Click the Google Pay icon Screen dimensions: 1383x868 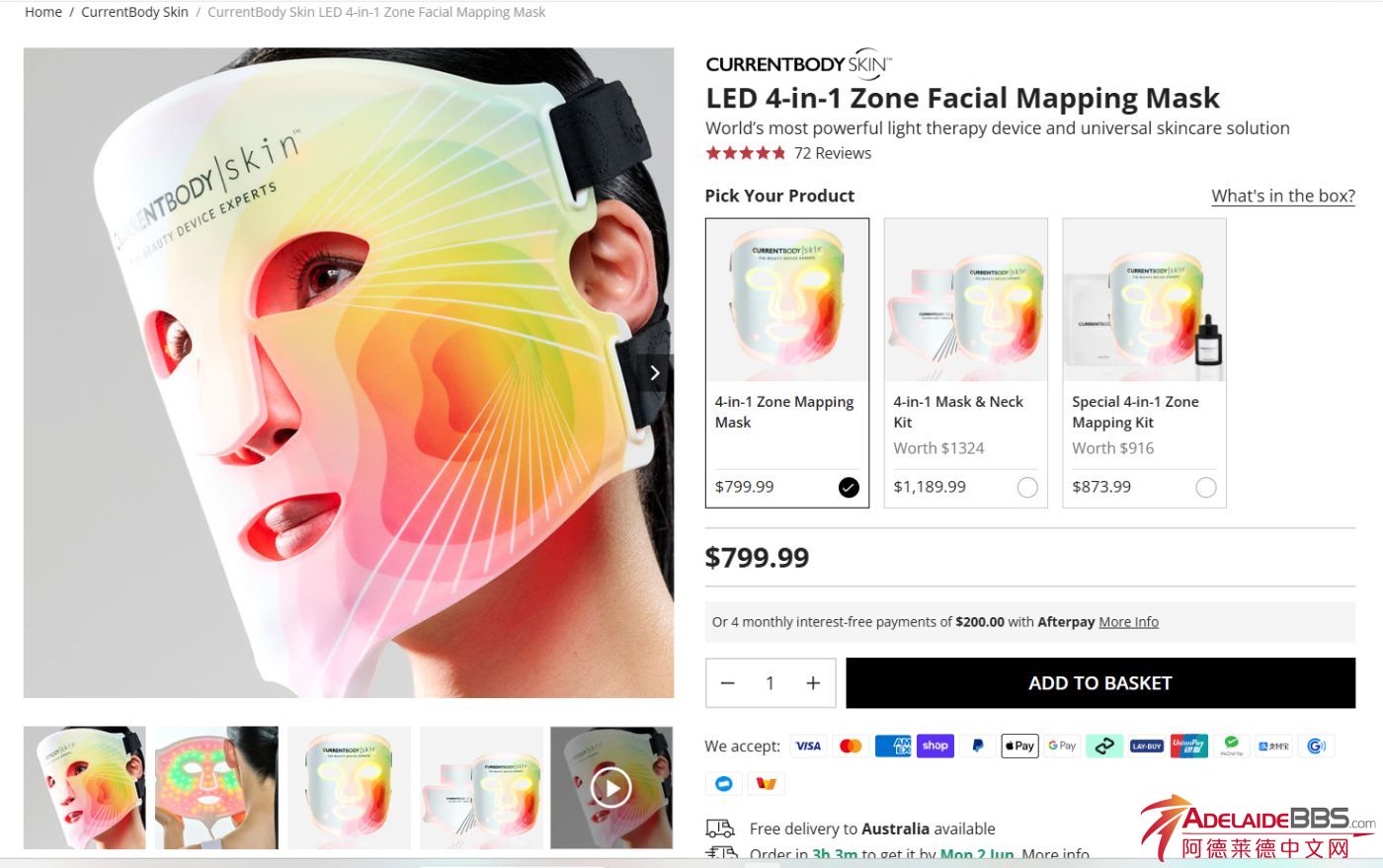coord(1062,746)
